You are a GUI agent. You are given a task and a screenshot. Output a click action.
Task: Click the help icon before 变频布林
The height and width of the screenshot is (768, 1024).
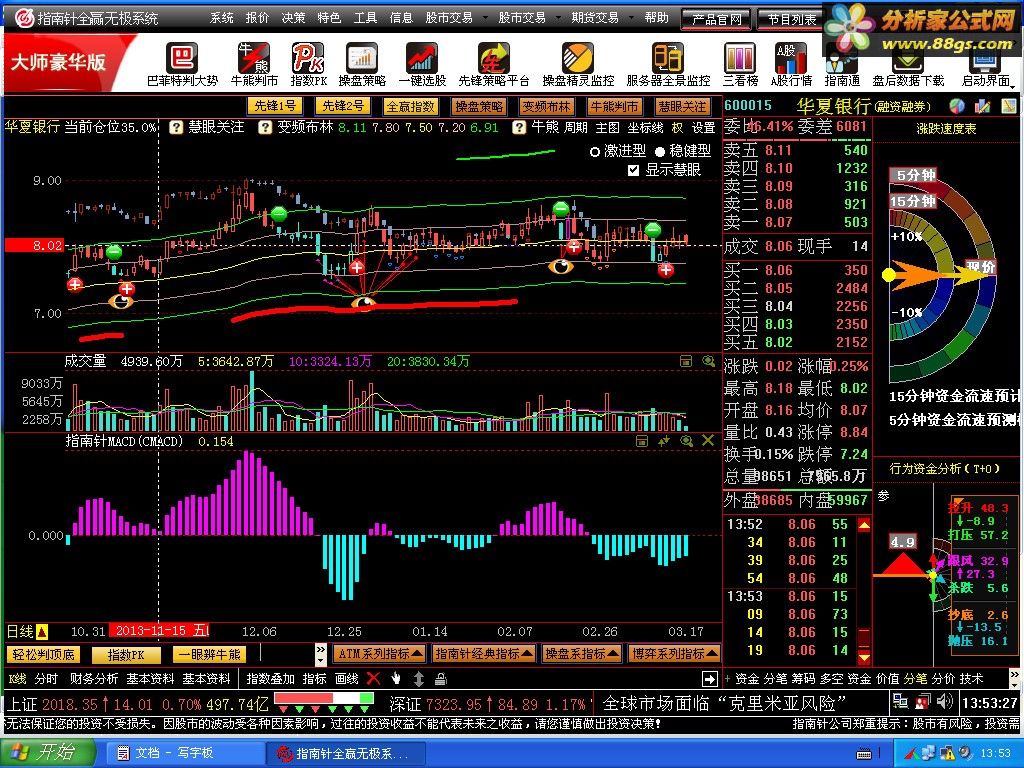(x=264, y=127)
